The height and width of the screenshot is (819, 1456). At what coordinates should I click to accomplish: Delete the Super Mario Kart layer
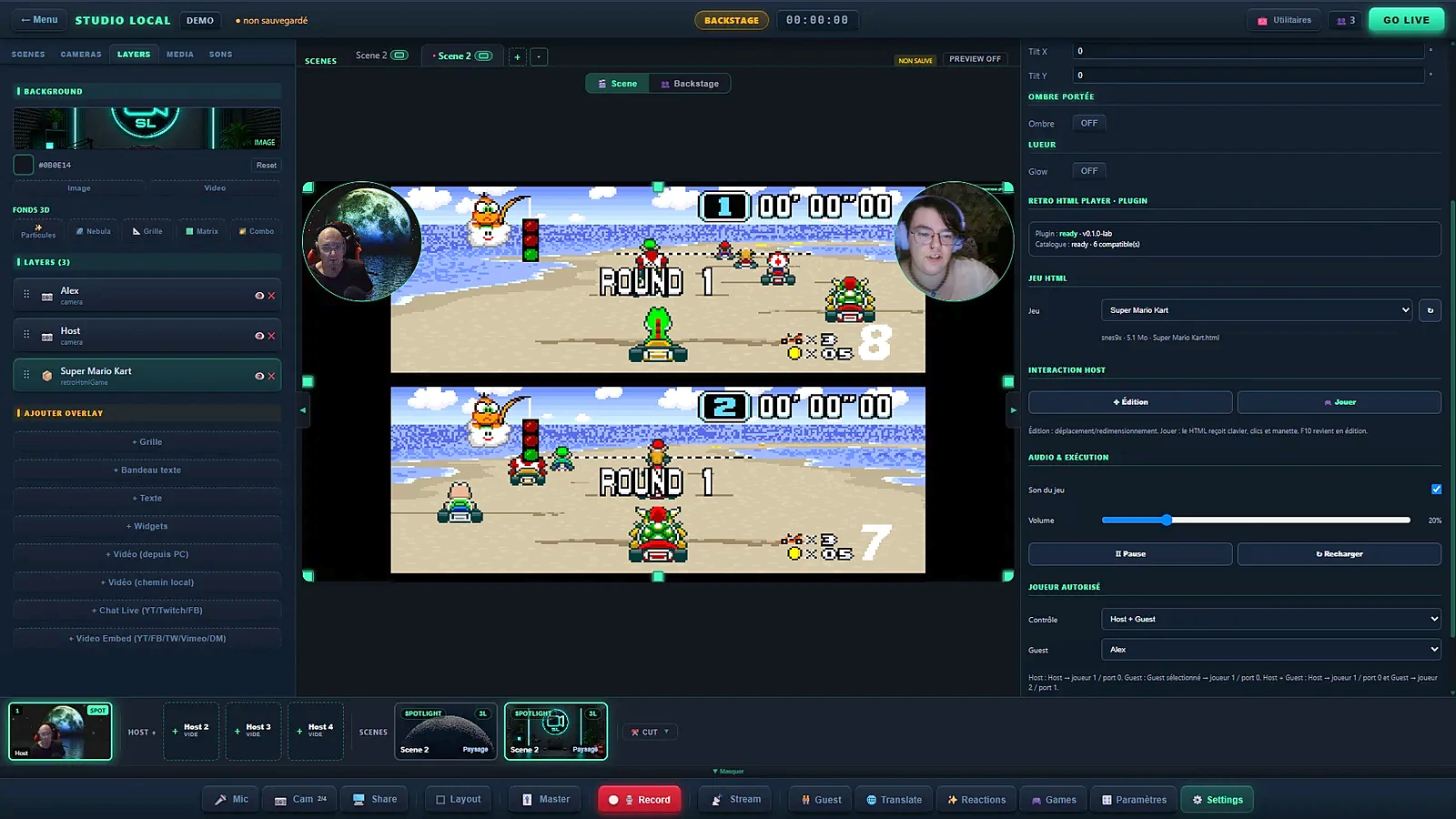[x=271, y=376]
